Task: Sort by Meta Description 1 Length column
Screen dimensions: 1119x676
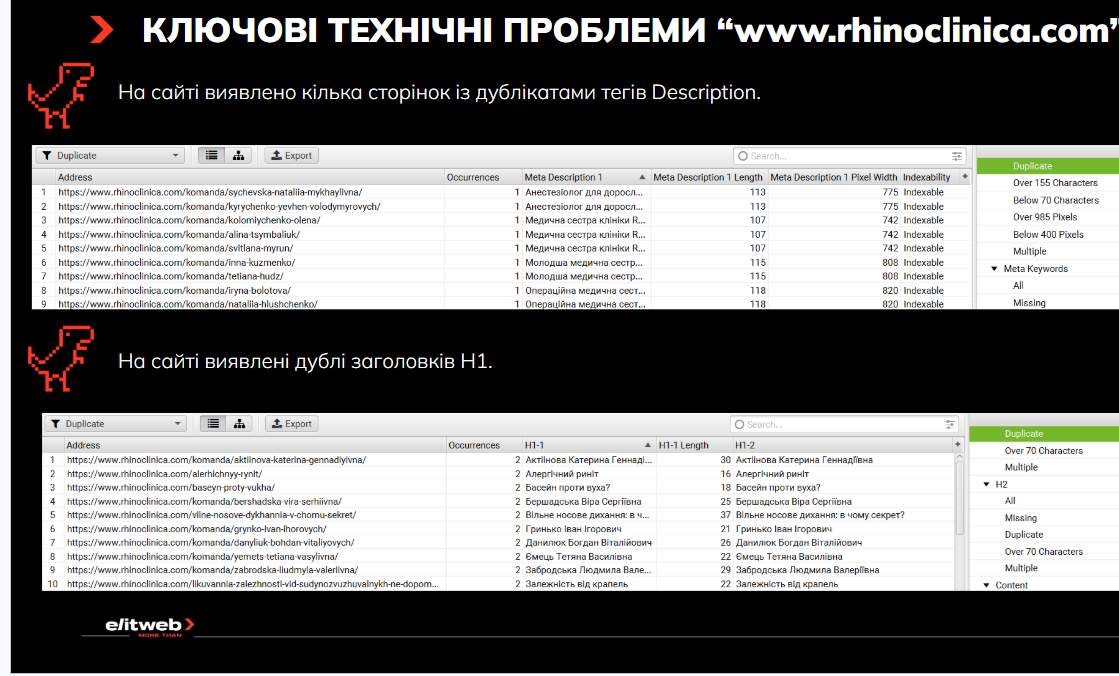Action: (x=708, y=177)
